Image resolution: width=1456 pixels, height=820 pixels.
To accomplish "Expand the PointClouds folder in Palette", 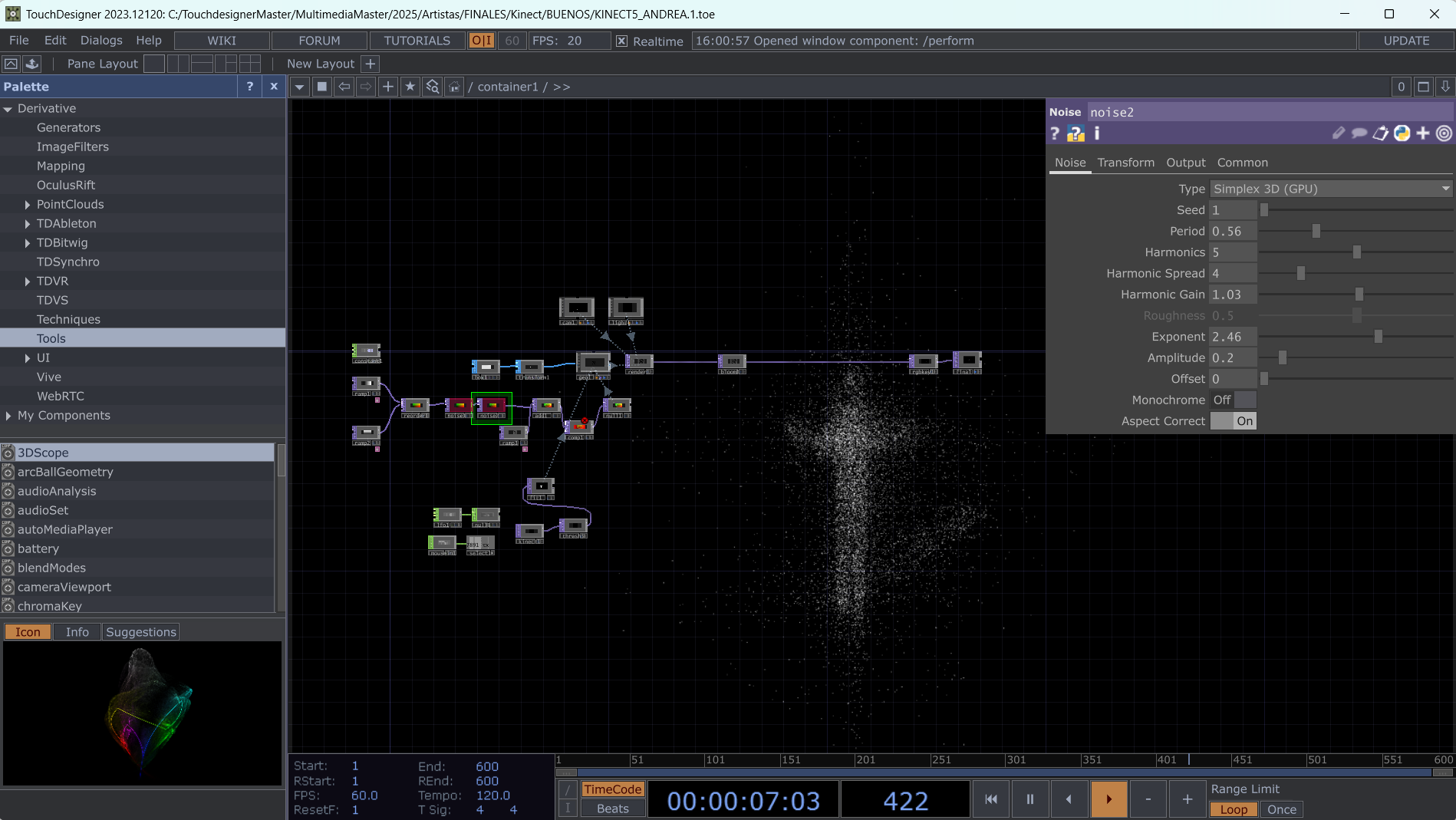I will 28,205.
